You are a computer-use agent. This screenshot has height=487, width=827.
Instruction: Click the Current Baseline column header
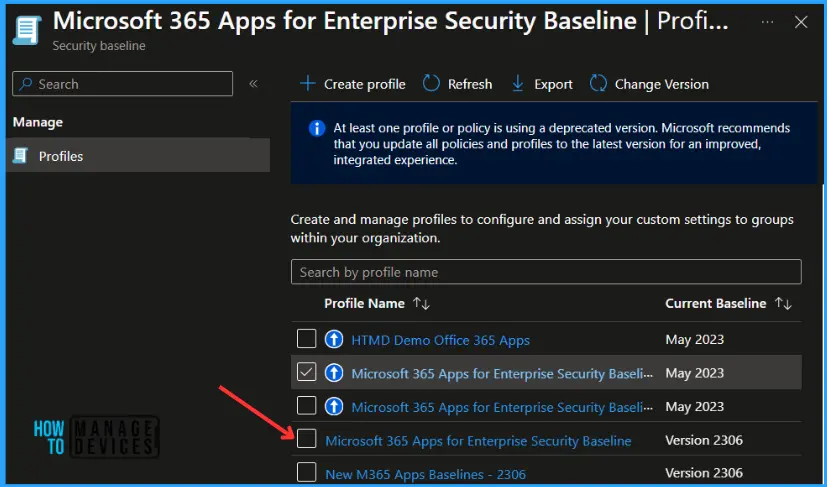(716, 303)
